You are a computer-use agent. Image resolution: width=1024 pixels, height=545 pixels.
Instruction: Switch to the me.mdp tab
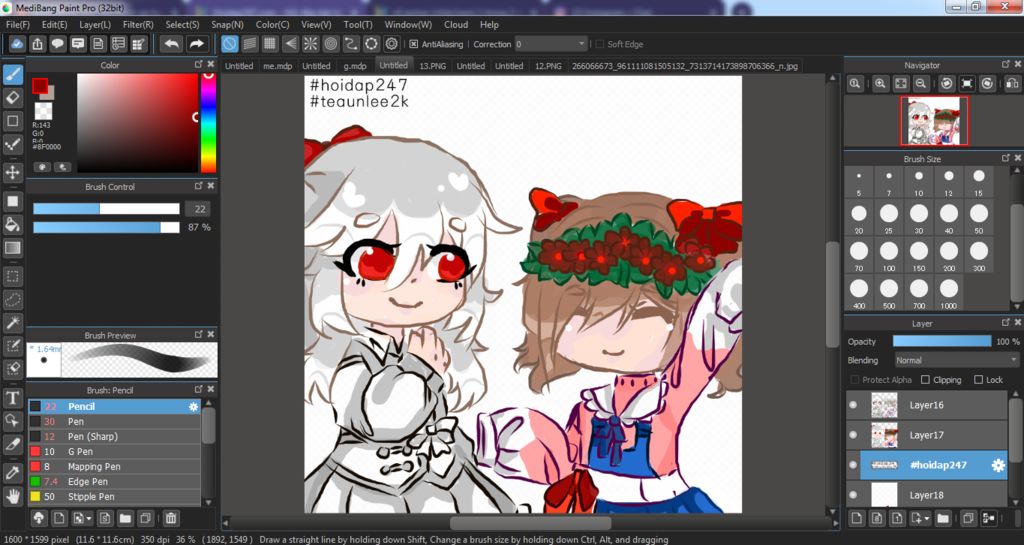point(278,66)
